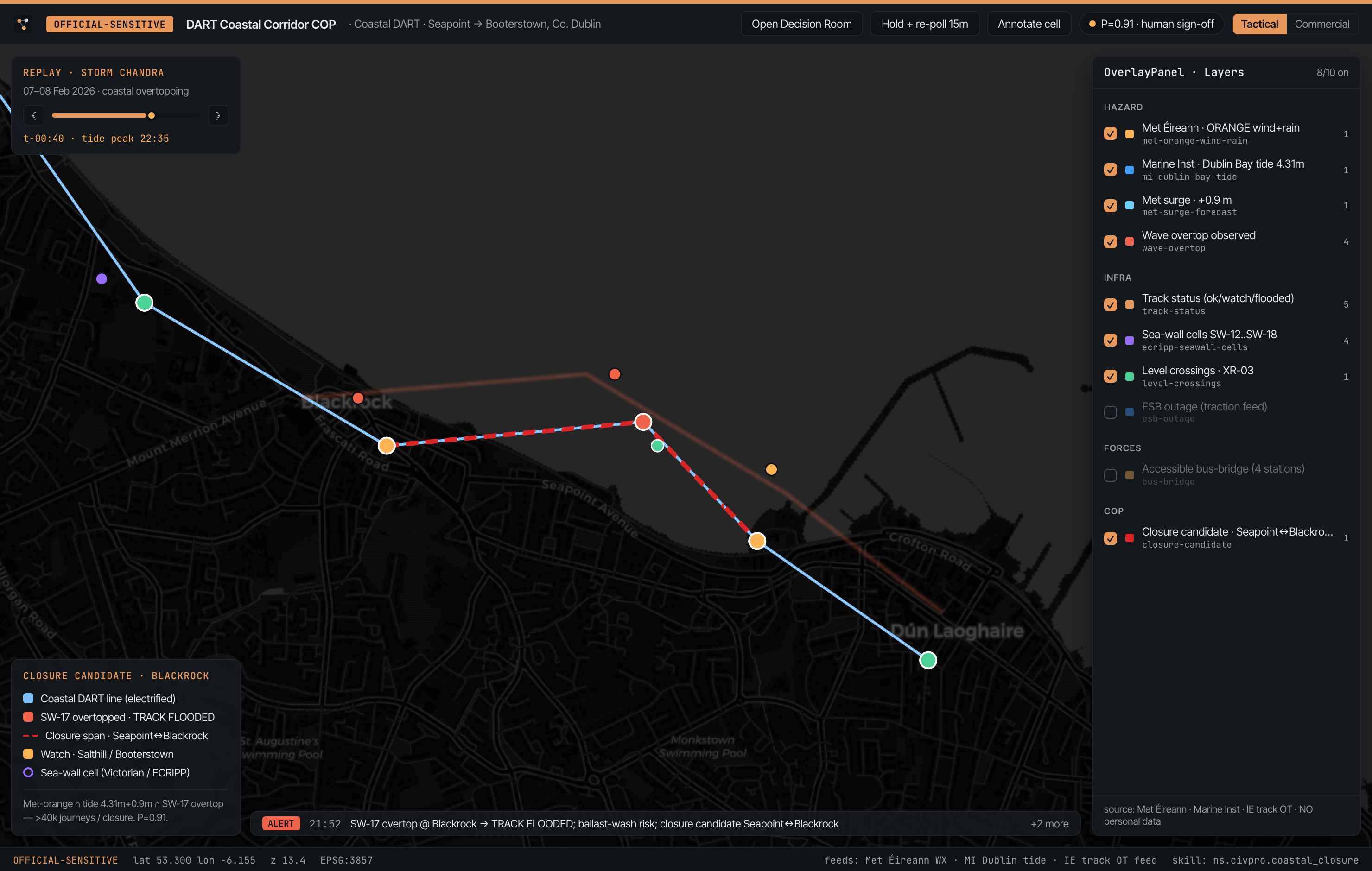
Task: Enable ESB outage traction feed layer
Action: click(x=1110, y=412)
